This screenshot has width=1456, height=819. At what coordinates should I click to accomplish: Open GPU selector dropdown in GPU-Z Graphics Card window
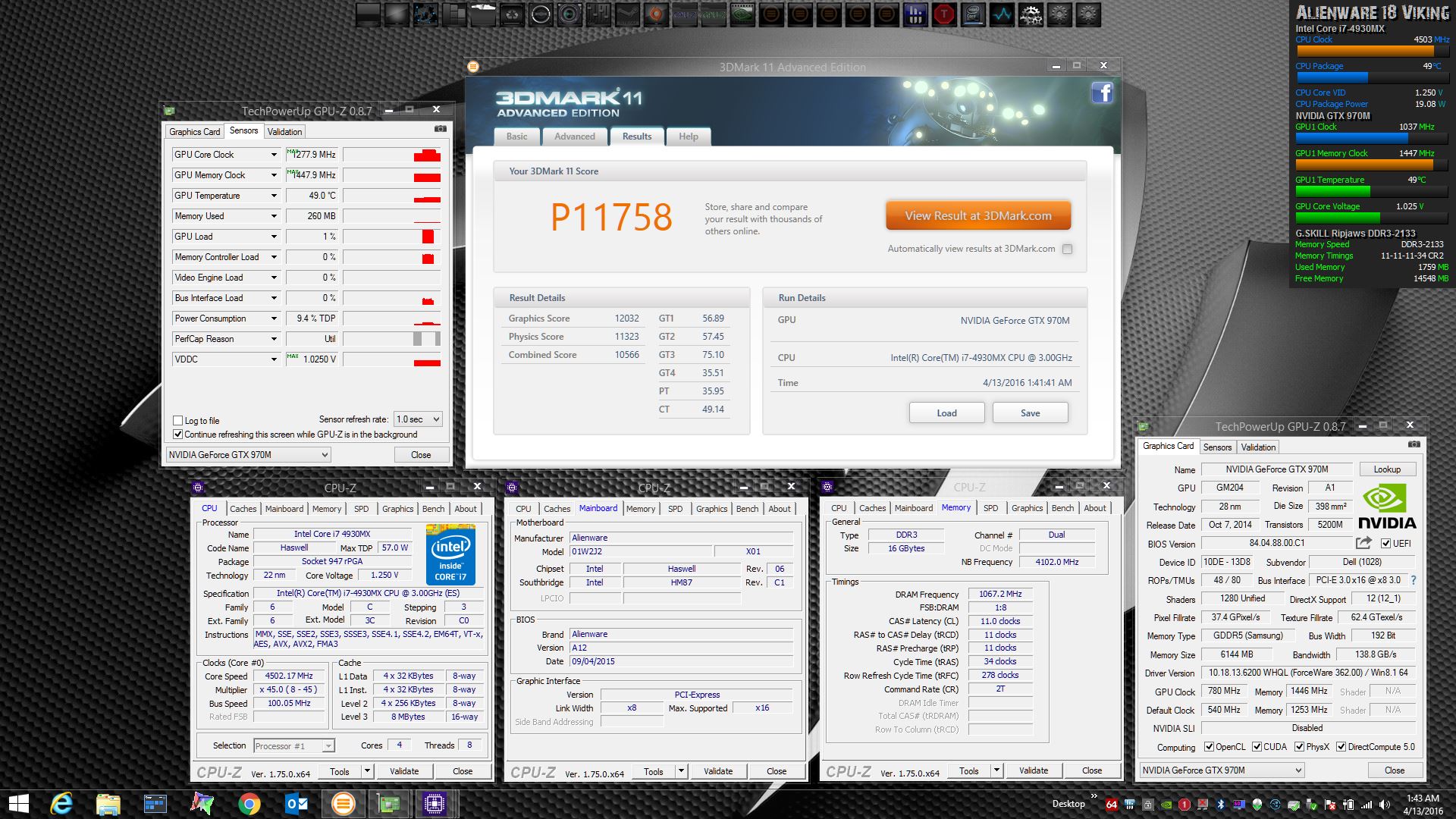point(1222,770)
